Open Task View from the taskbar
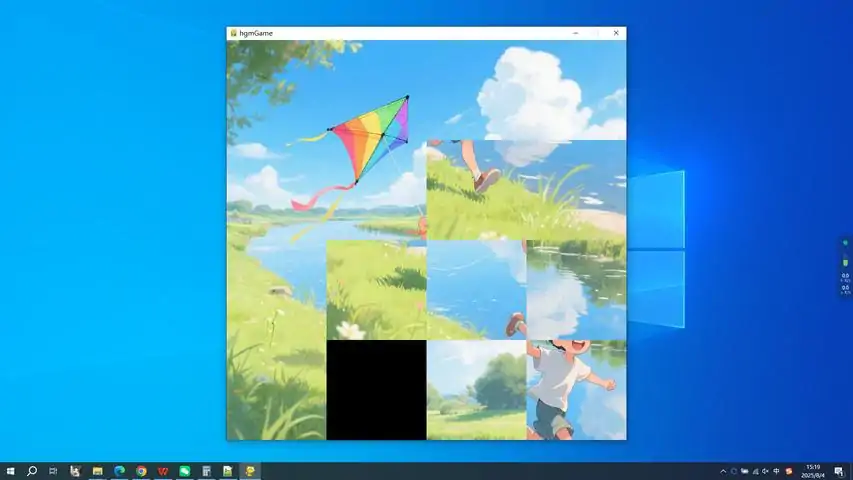 53,471
